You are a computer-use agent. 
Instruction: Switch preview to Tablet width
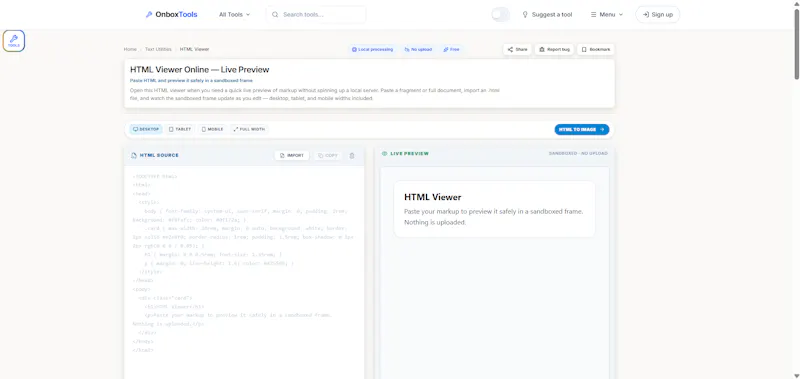180,129
